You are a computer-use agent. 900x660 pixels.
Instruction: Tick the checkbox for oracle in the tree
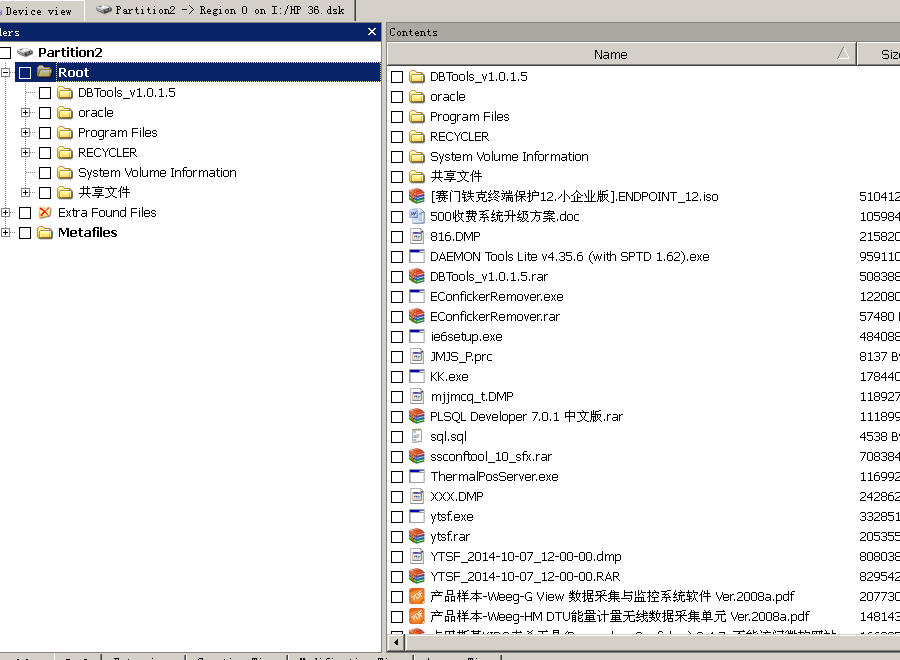[x=45, y=113]
